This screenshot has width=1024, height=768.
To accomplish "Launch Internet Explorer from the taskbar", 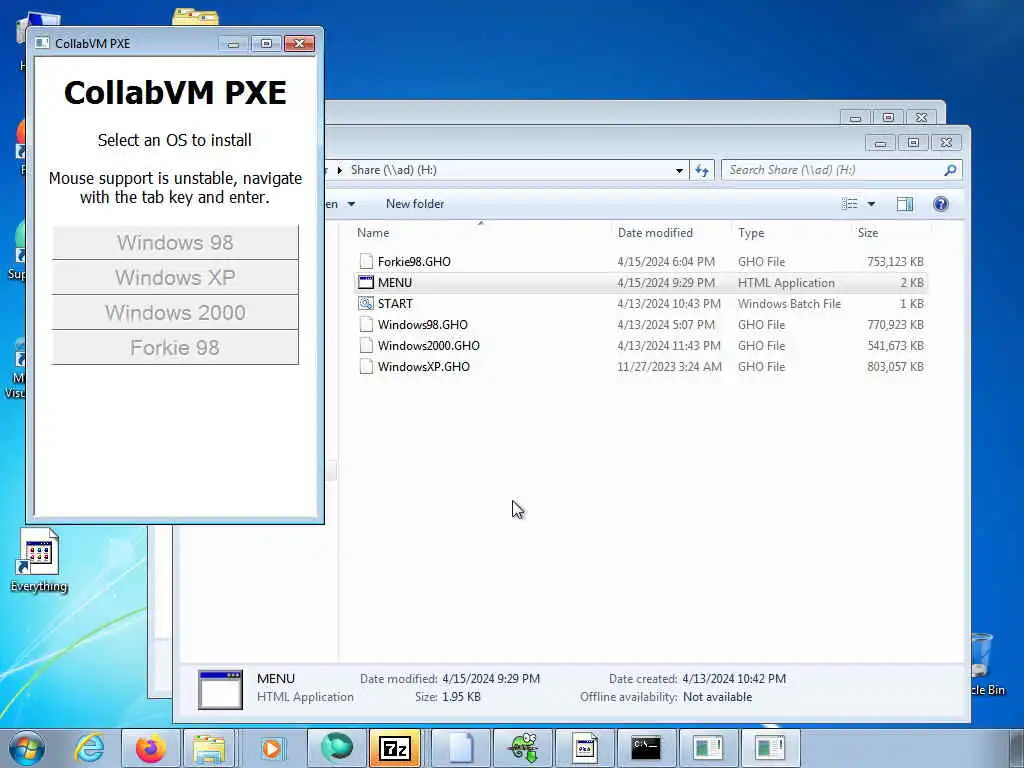I will [x=89, y=748].
